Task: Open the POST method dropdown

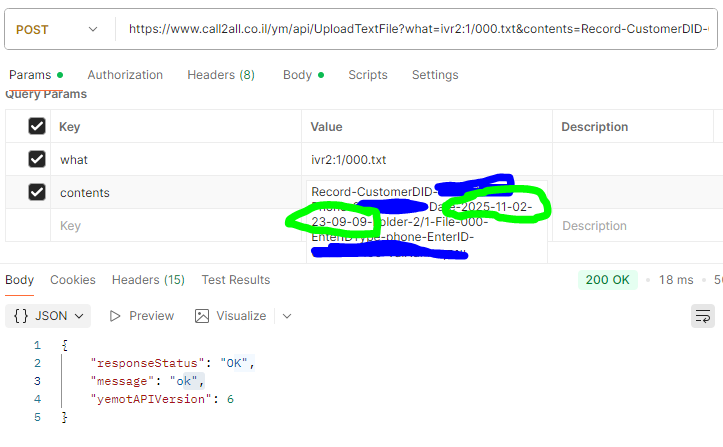Action: tap(60, 29)
